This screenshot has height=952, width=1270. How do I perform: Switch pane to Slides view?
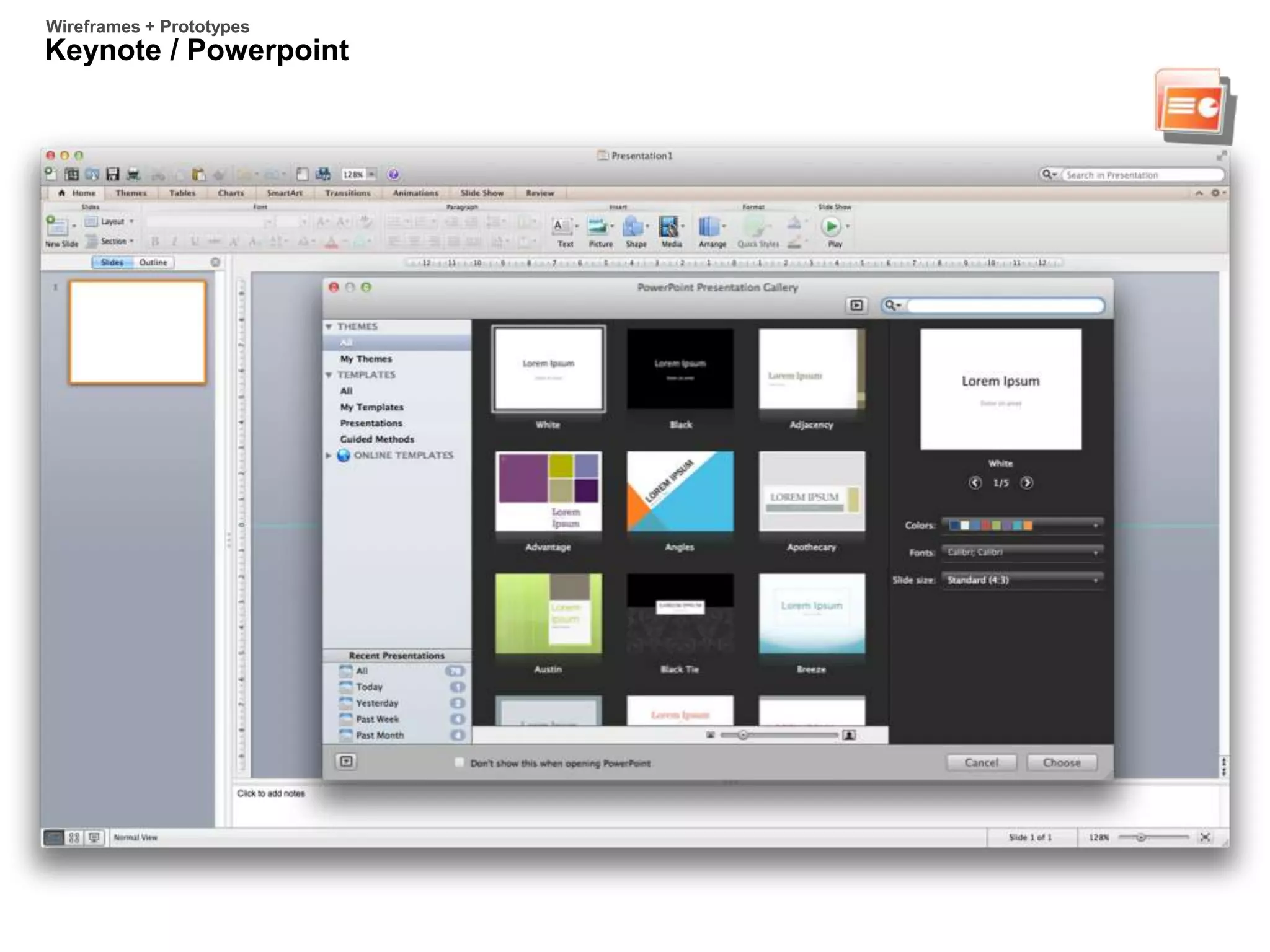(112, 263)
